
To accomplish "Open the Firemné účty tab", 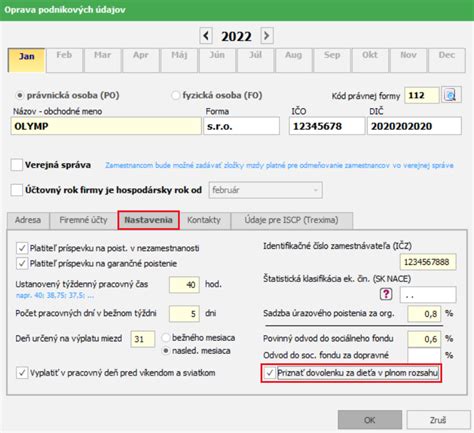I will click(x=83, y=220).
